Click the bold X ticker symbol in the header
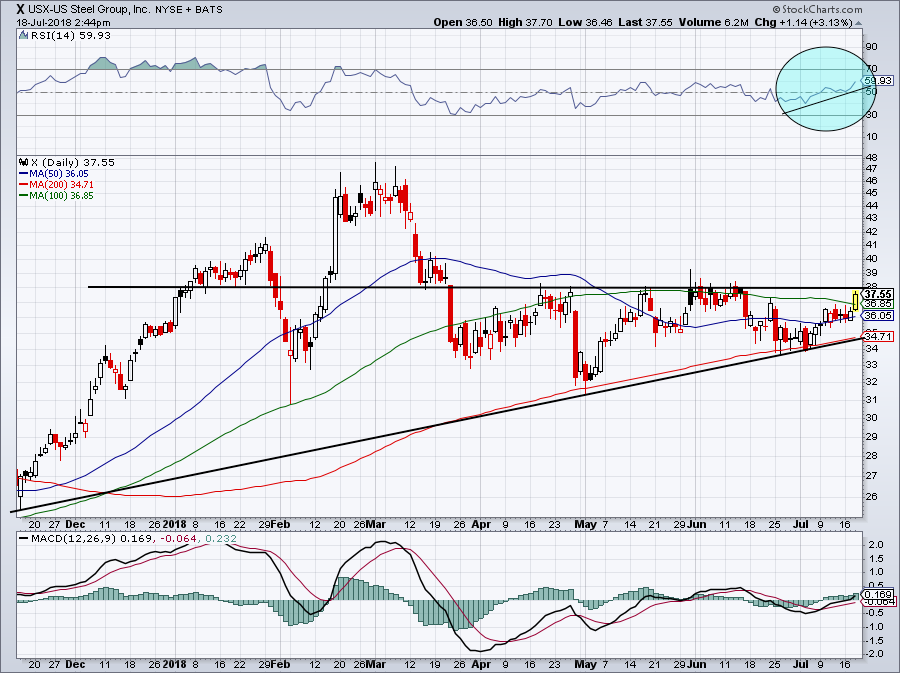 pos(21,9)
